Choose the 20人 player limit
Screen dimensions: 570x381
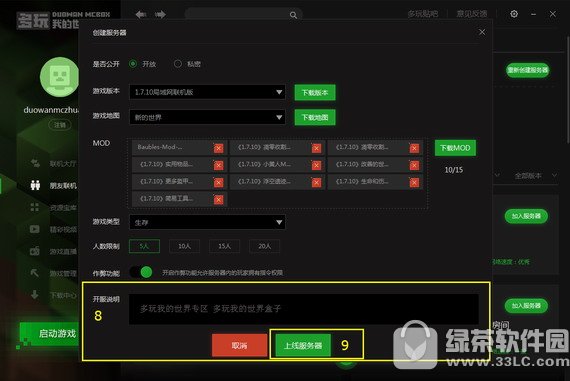[264, 246]
